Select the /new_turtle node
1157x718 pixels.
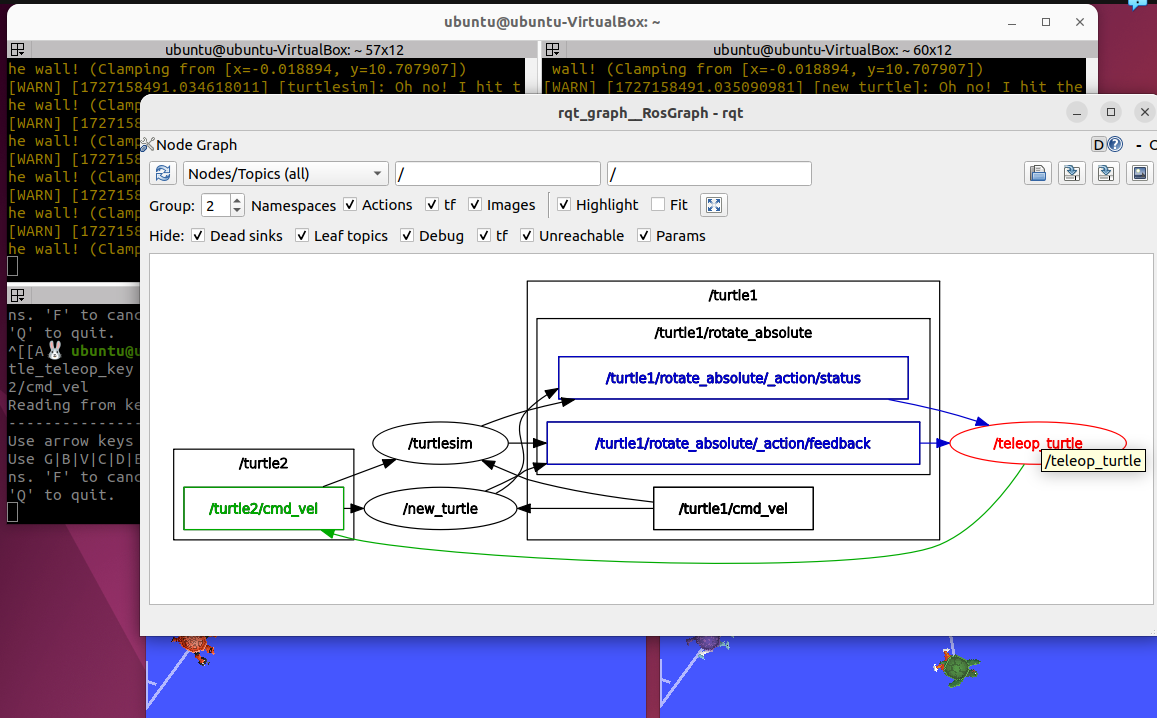(441, 508)
